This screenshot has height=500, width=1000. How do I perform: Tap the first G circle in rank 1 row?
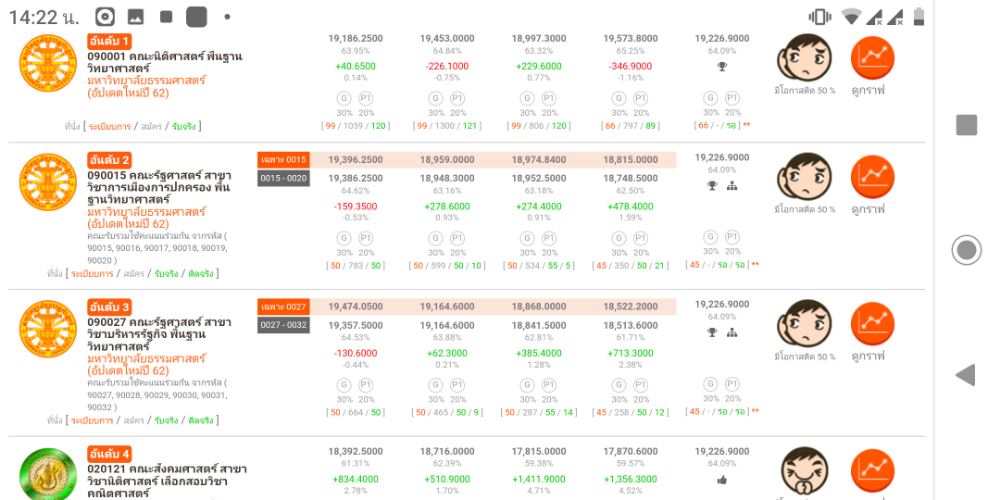pyautogui.click(x=344, y=98)
